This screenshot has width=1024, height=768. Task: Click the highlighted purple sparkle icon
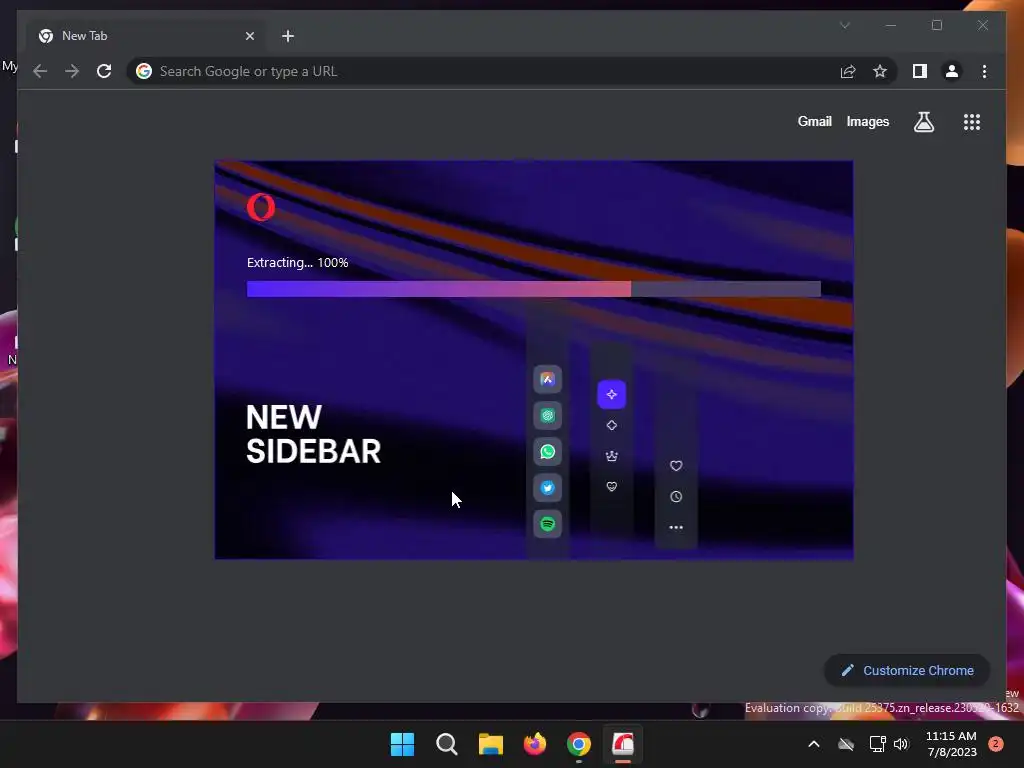(611, 394)
